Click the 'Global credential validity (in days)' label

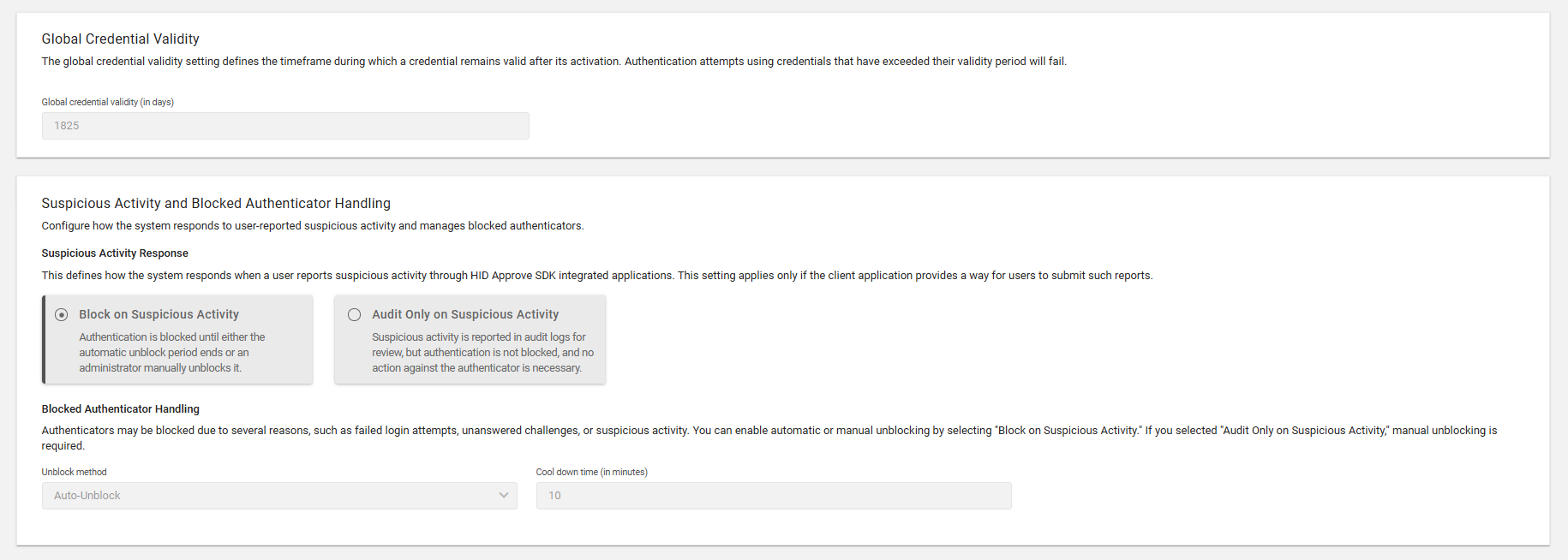[108, 102]
